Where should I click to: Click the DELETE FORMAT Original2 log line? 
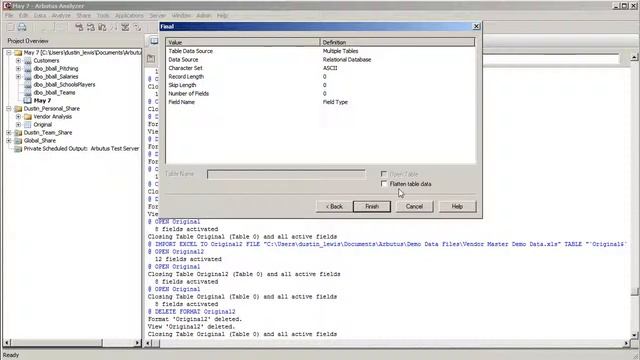pyautogui.click(x=191, y=311)
